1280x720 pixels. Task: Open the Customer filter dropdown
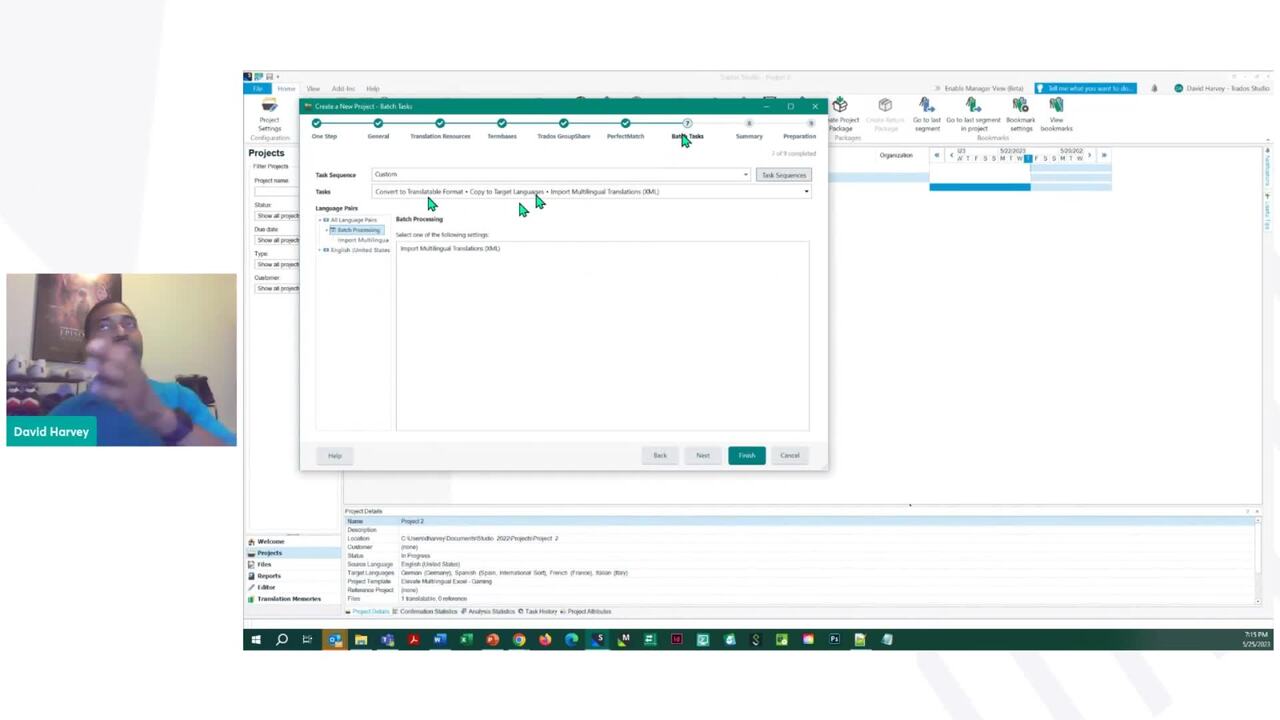point(277,288)
